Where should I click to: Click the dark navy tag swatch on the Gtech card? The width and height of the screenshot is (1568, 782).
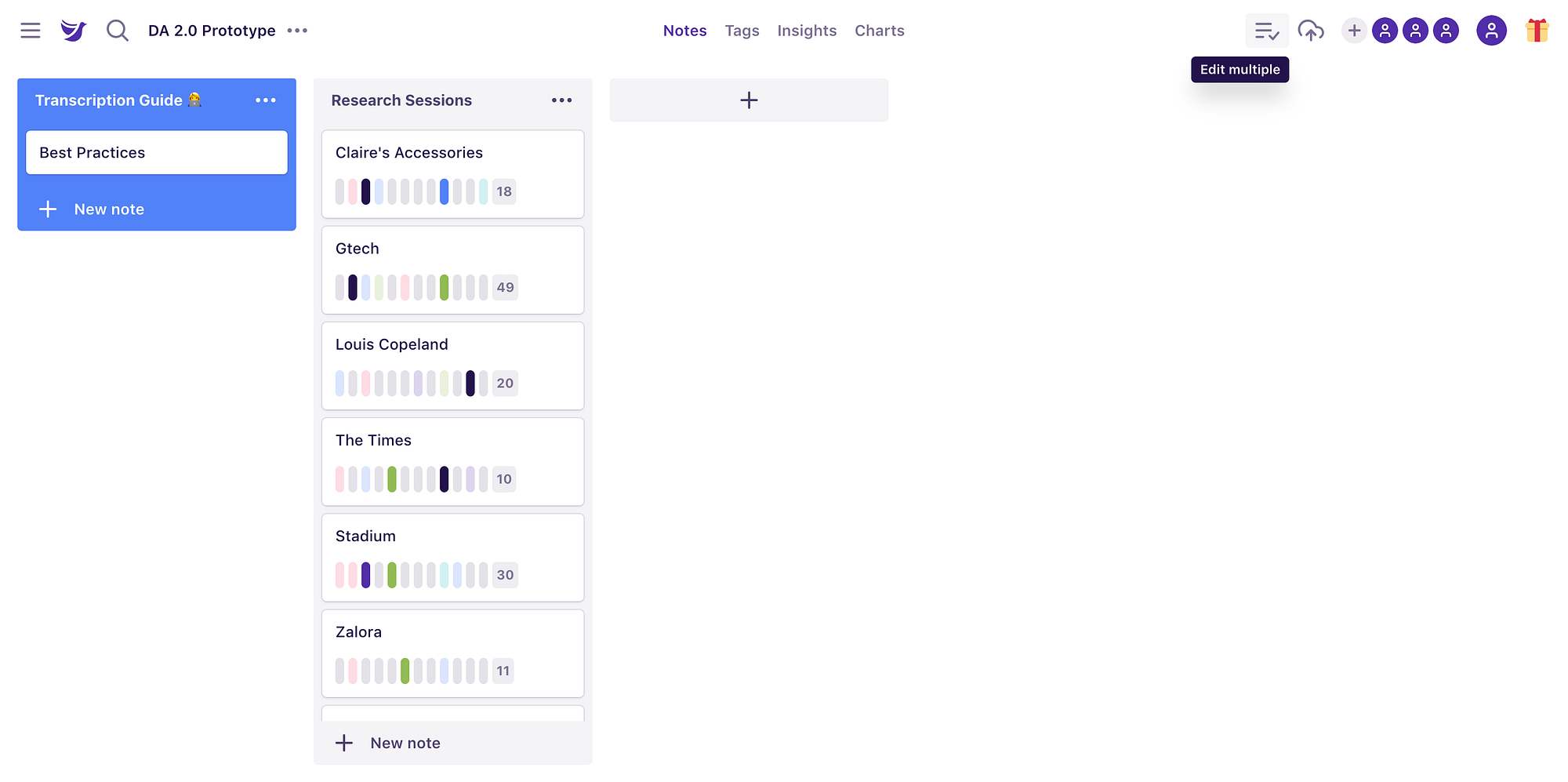(x=353, y=287)
